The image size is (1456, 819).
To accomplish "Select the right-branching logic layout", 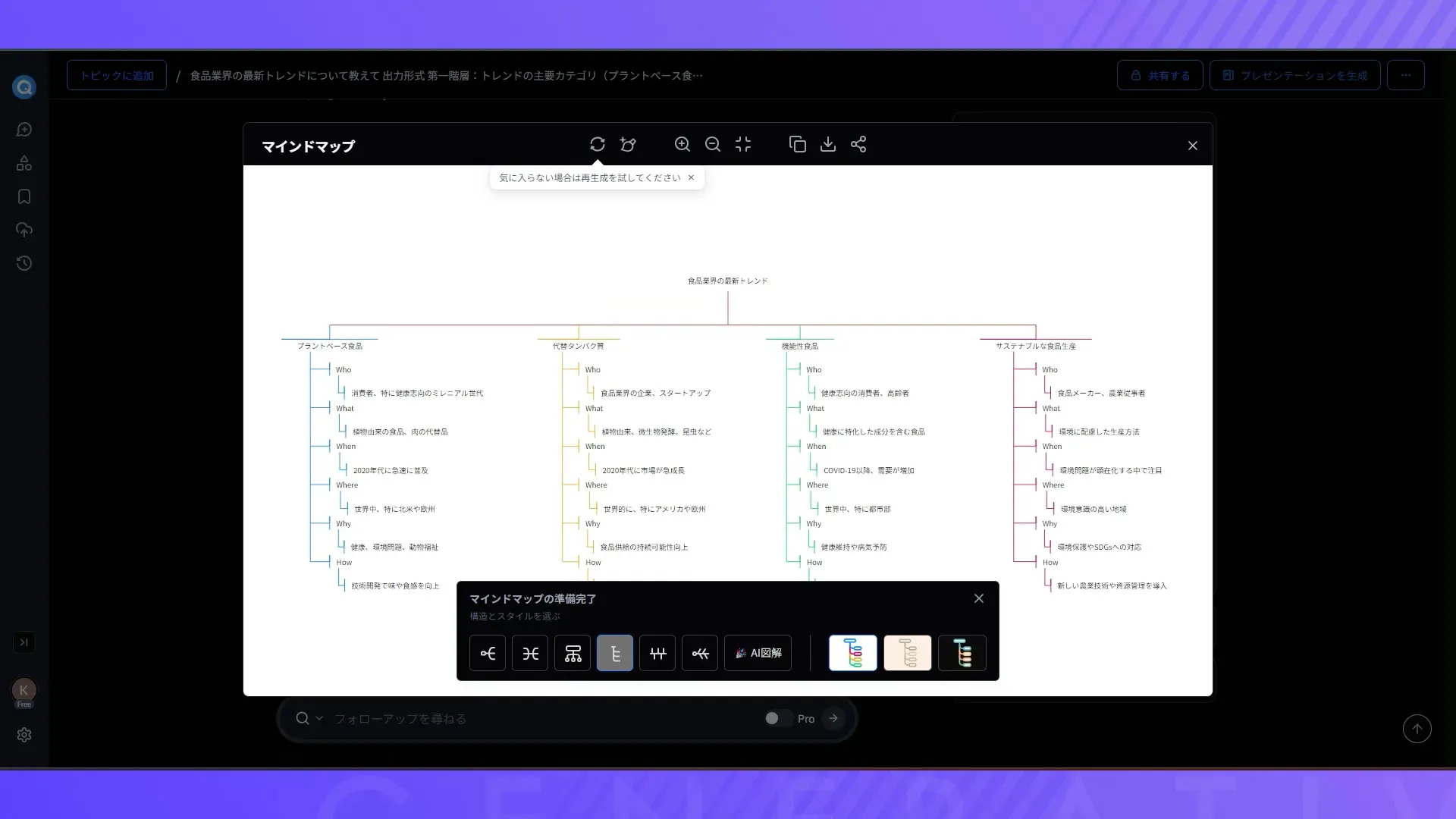I will [488, 653].
